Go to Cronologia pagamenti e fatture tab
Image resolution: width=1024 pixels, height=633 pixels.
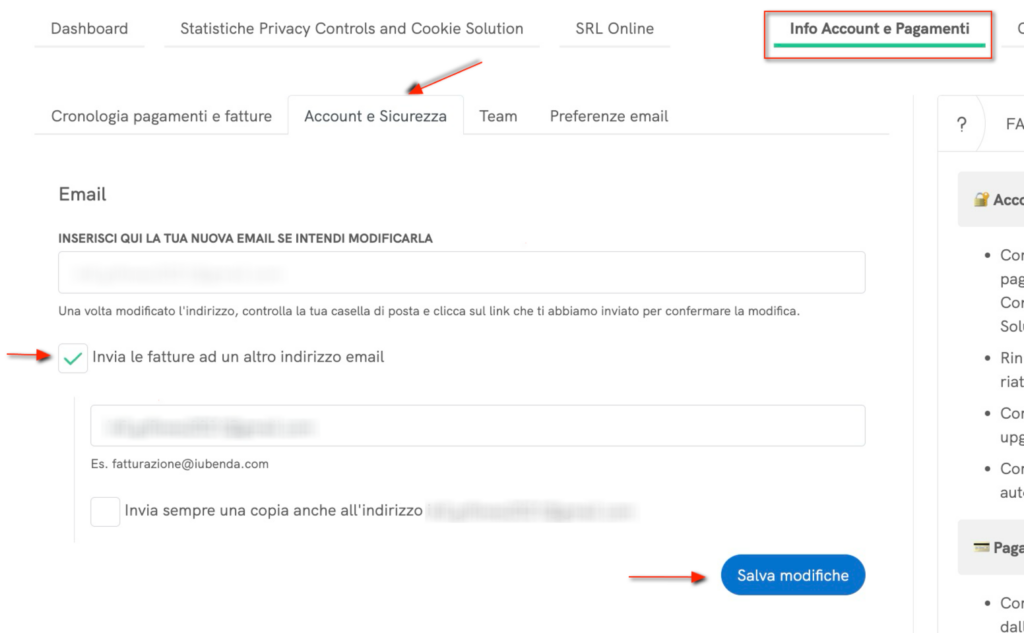coord(161,116)
